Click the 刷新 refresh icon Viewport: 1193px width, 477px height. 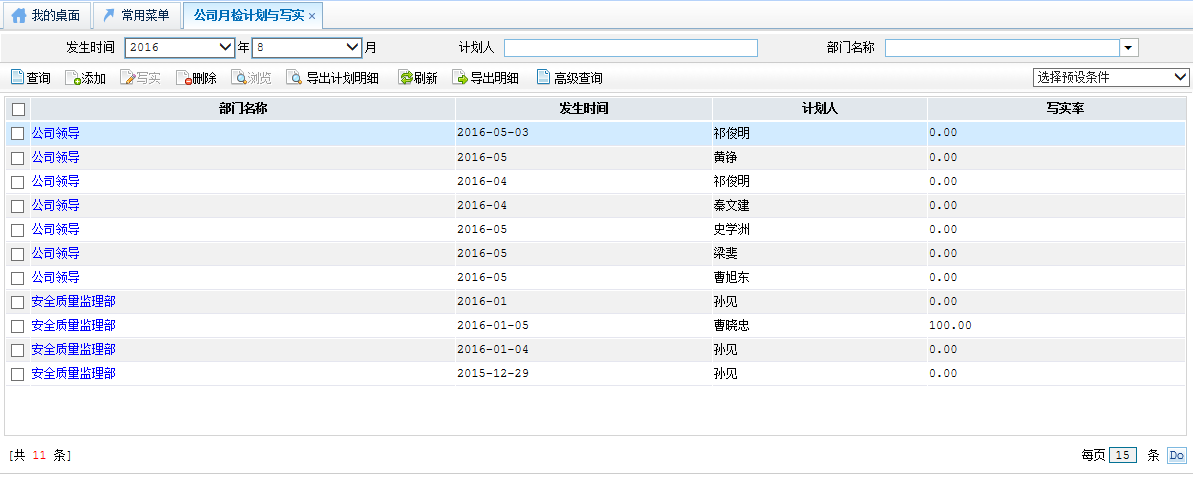405,78
